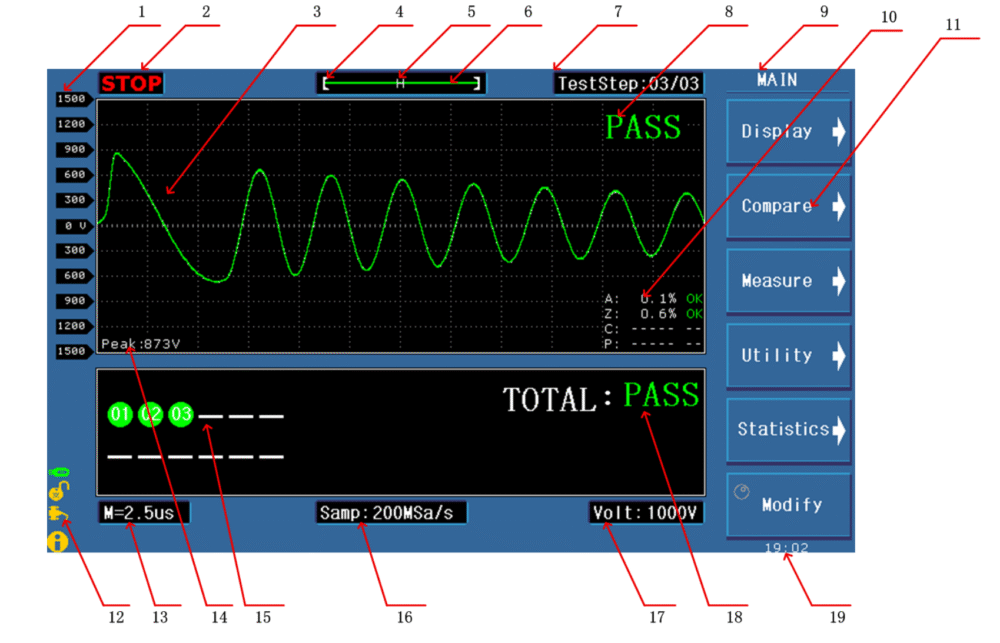The height and width of the screenshot is (643, 1000).
Task: Click the red STOP status indicator
Action: coord(131,84)
